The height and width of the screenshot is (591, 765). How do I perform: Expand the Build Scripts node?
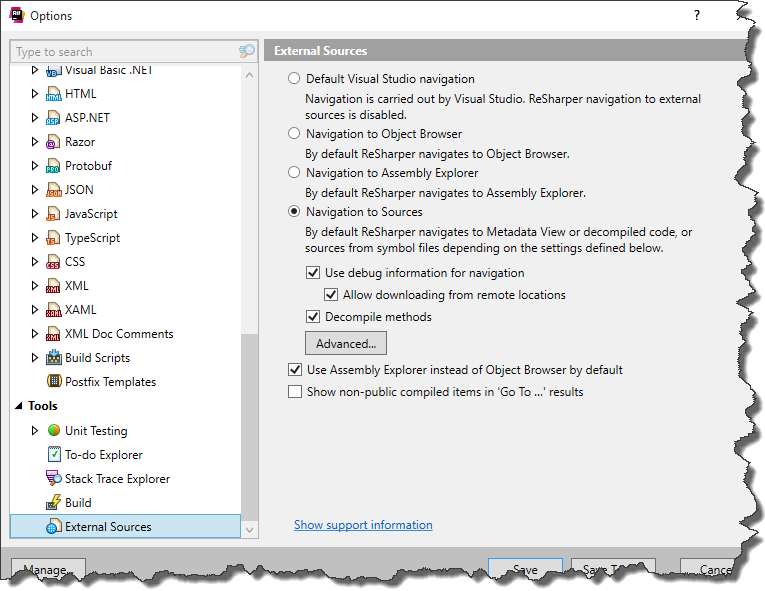tap(35, 358)
